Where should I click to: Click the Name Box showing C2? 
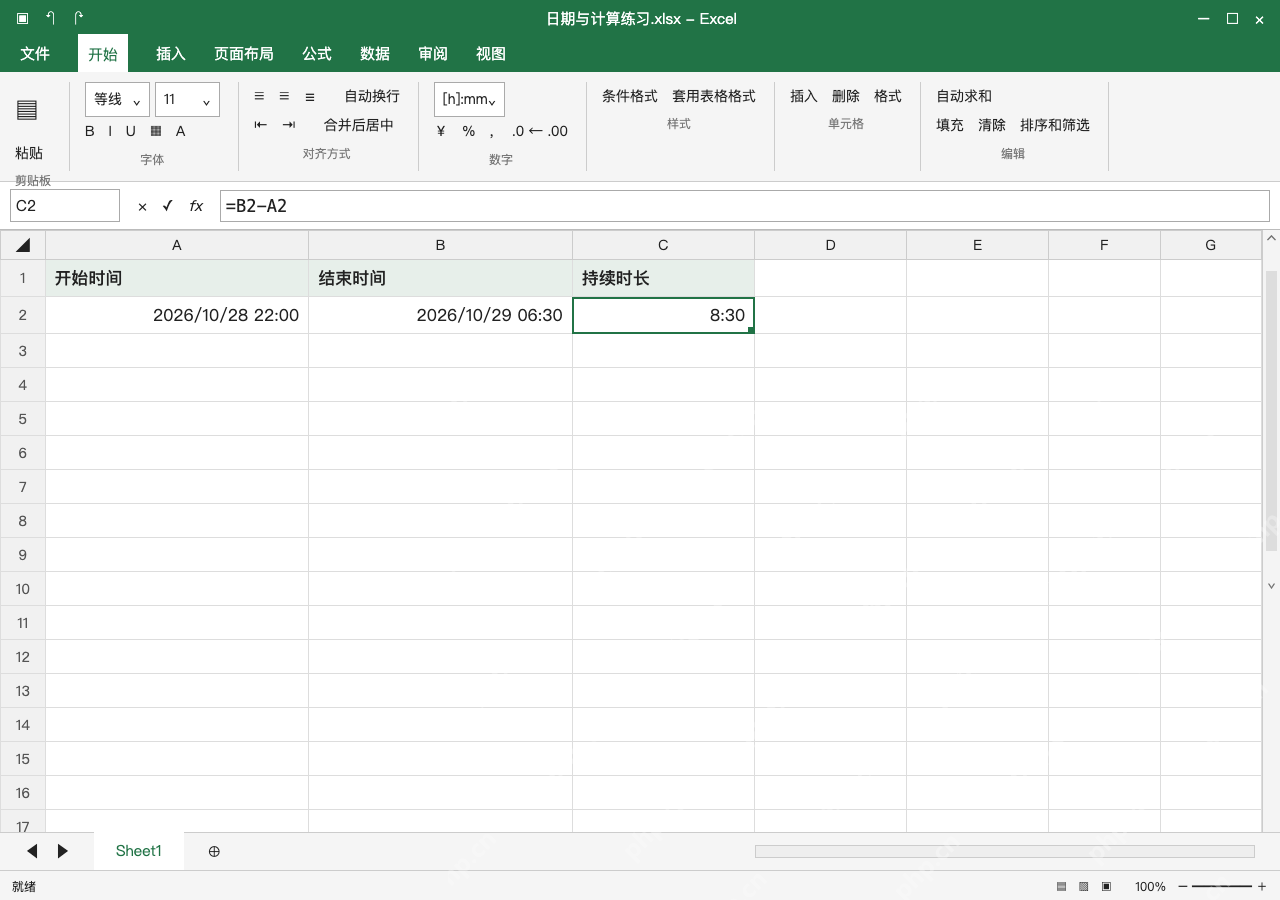(x=65, y=206)
